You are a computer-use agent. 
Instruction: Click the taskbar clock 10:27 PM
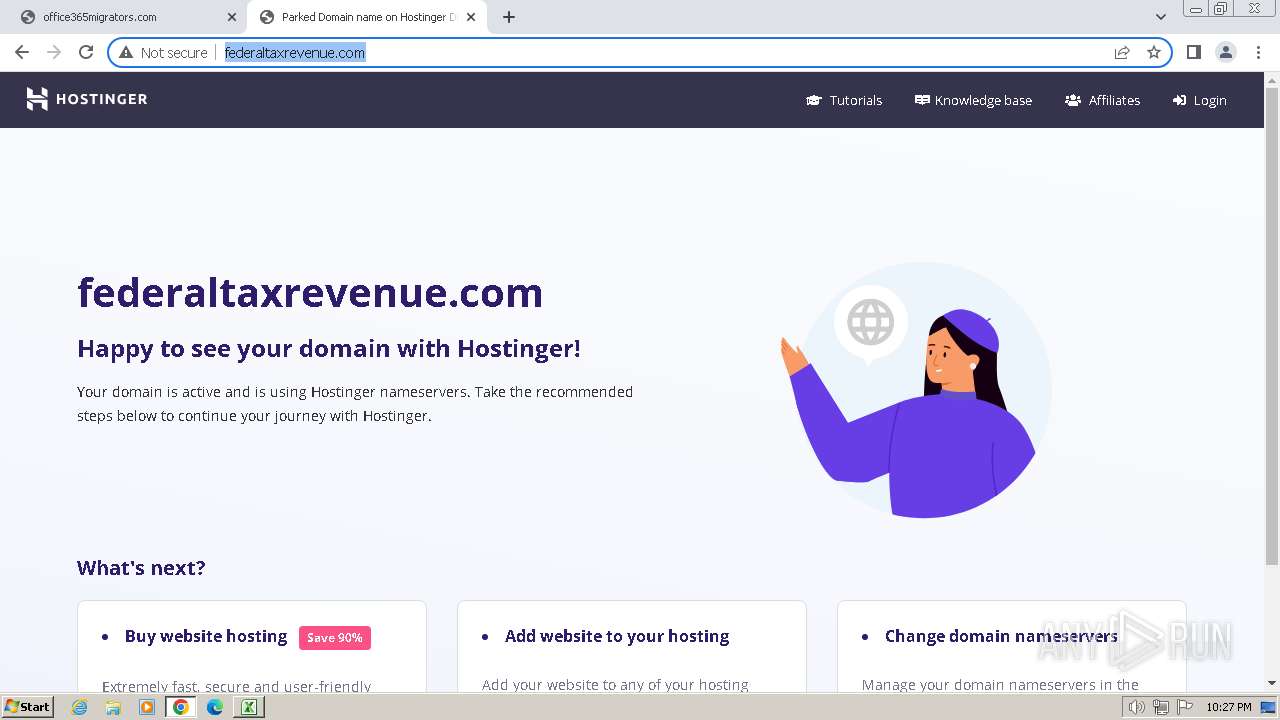click(1229, 707)
